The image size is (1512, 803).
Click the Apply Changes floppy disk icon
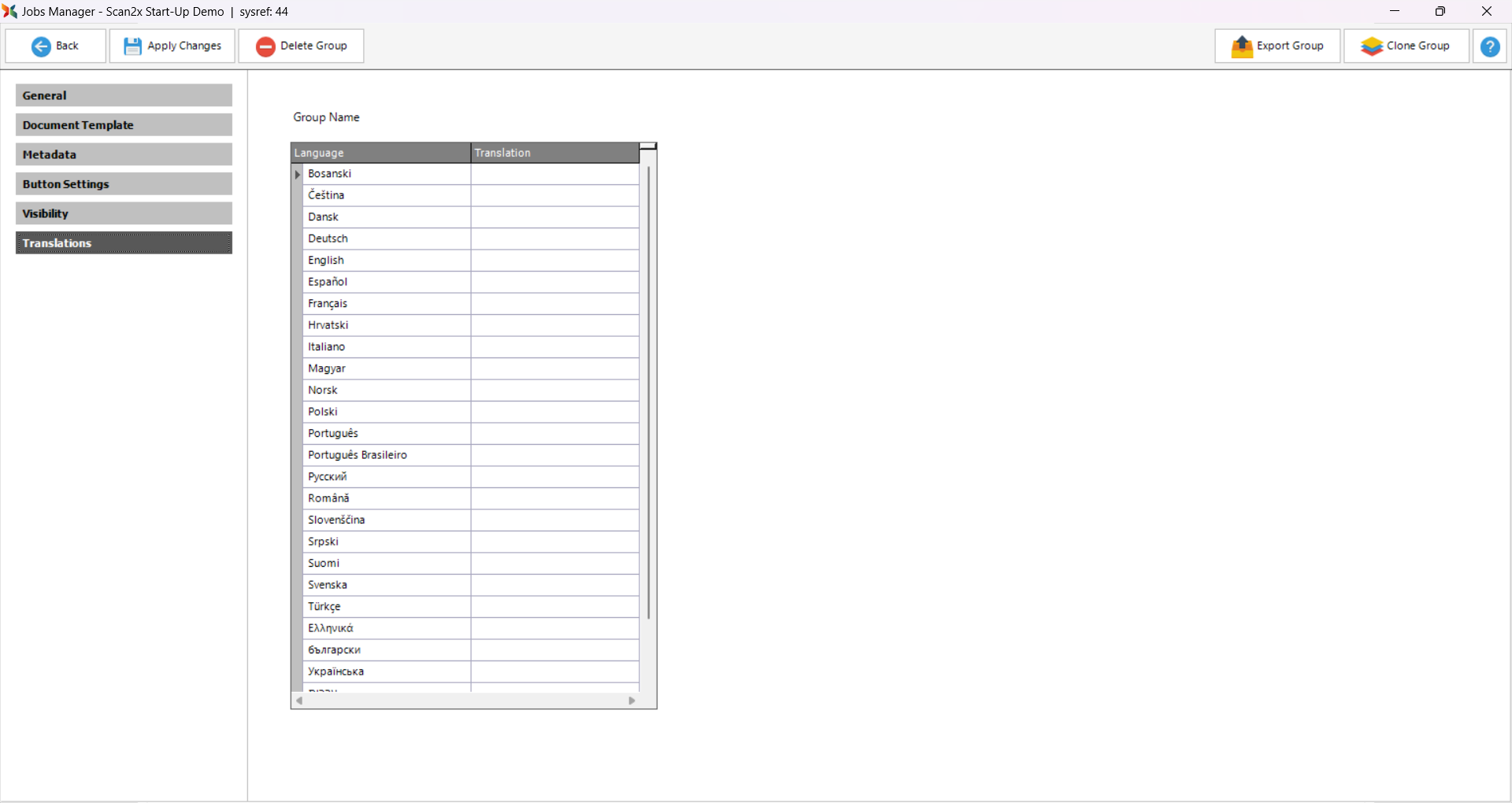coord(133,46)
